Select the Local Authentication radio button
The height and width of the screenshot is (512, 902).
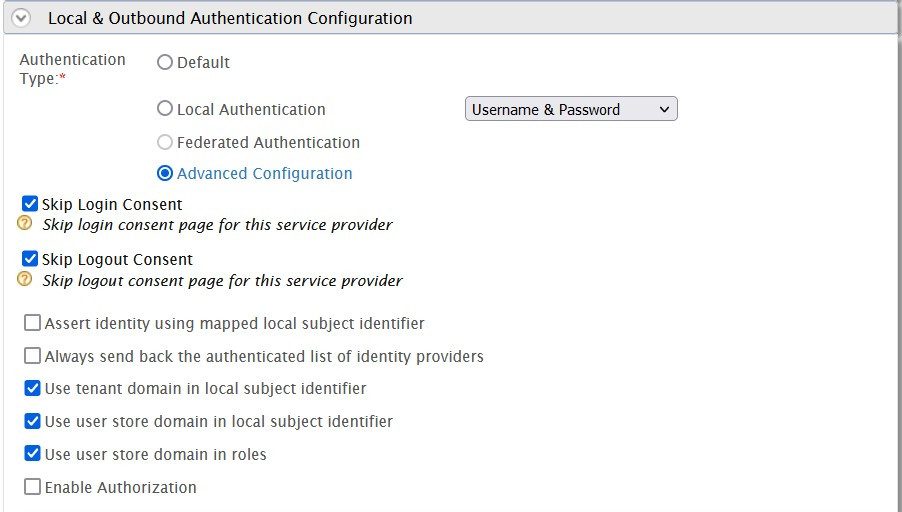tap(165, 109)
